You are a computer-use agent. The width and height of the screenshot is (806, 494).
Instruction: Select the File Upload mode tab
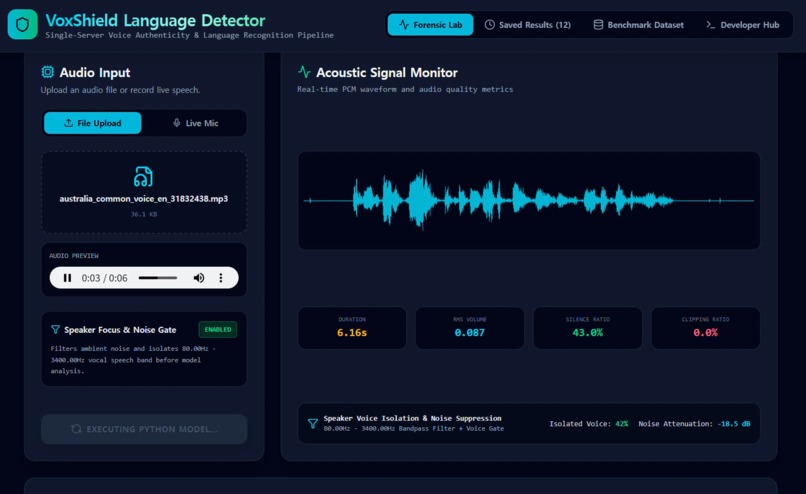click(x=93, y=123)
